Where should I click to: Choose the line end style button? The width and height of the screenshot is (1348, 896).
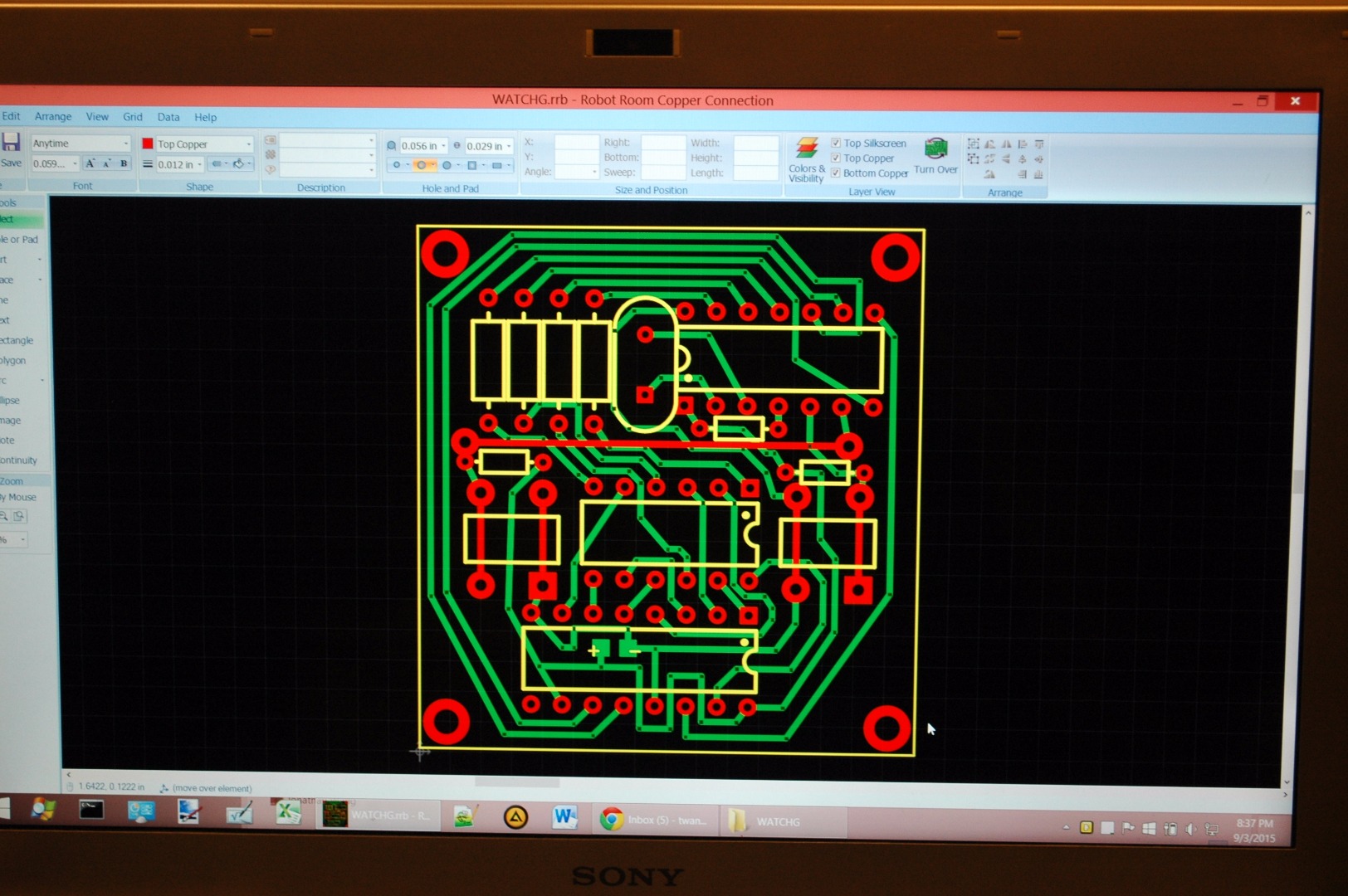tap(218, 164)
